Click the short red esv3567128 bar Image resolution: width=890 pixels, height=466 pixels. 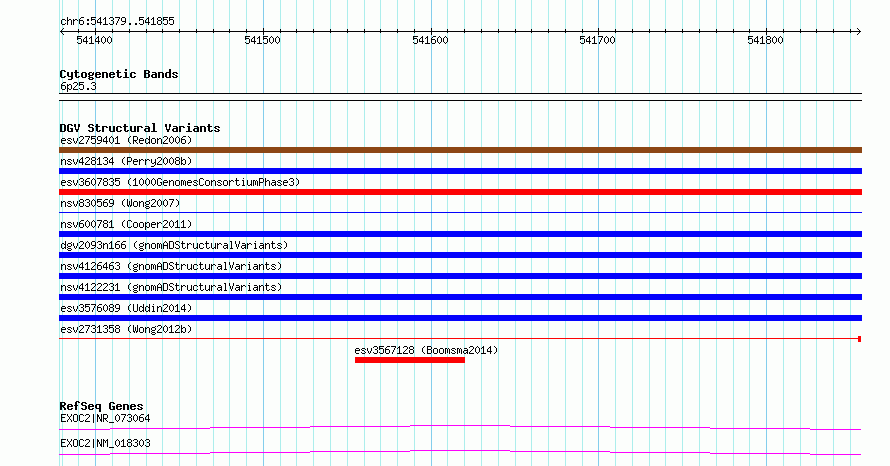click(410, 360)
